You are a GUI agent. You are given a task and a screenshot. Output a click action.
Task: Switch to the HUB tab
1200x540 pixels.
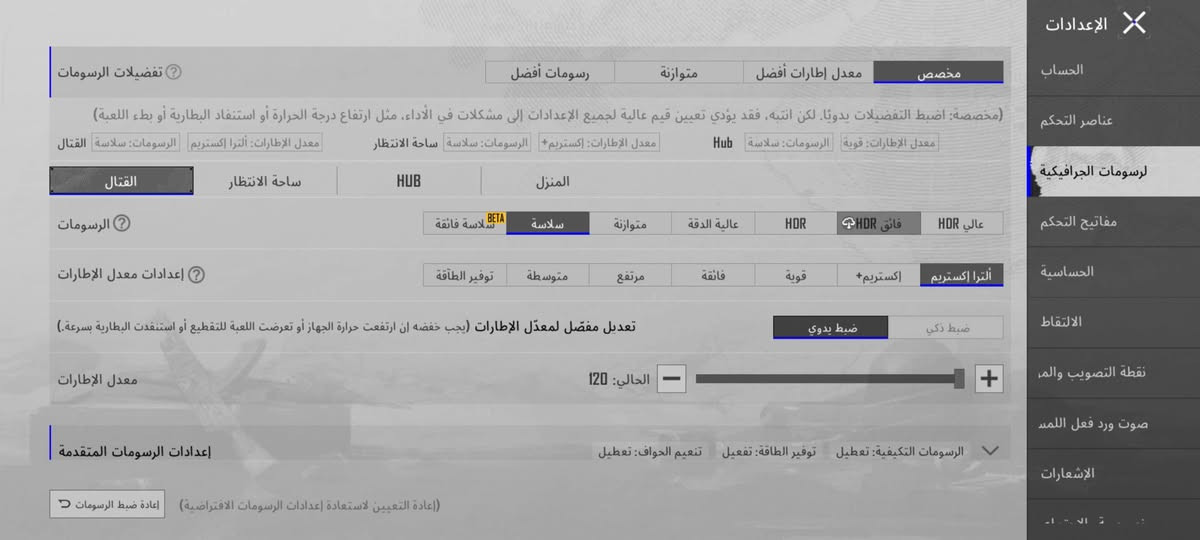(x=409, y=181)
